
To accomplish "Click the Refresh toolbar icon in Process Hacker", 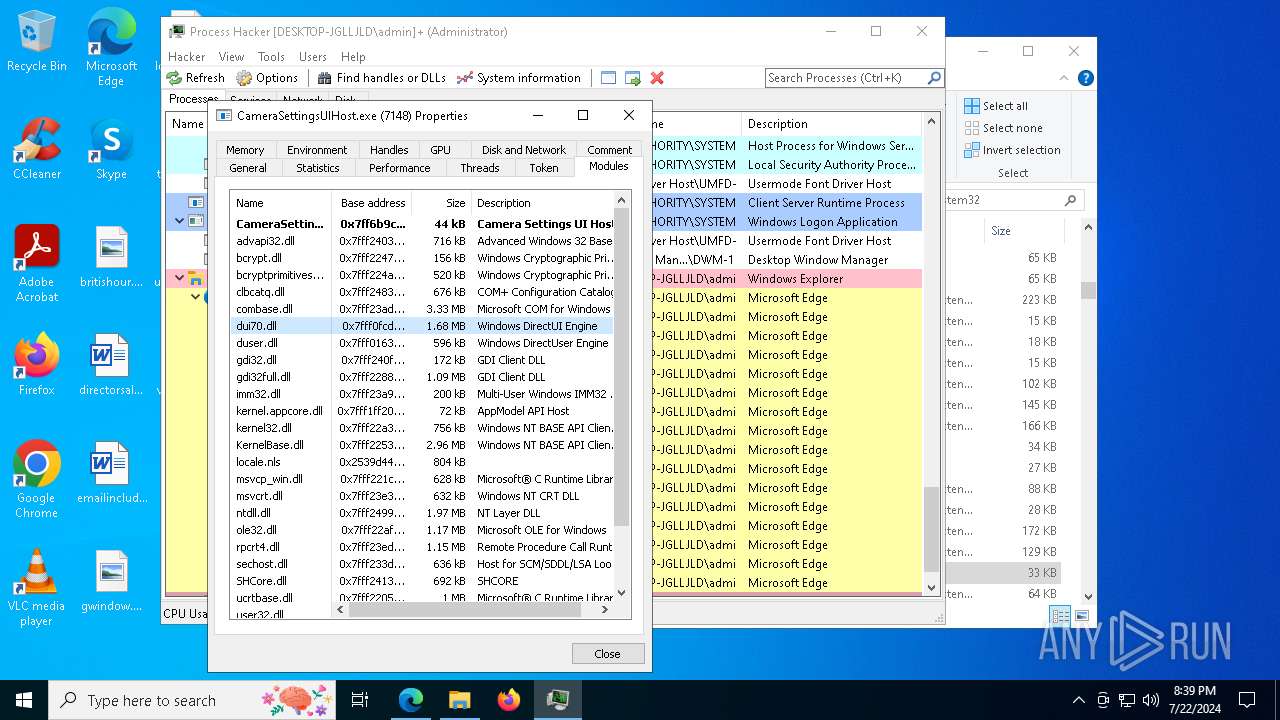I will click(x=196, y=78).
